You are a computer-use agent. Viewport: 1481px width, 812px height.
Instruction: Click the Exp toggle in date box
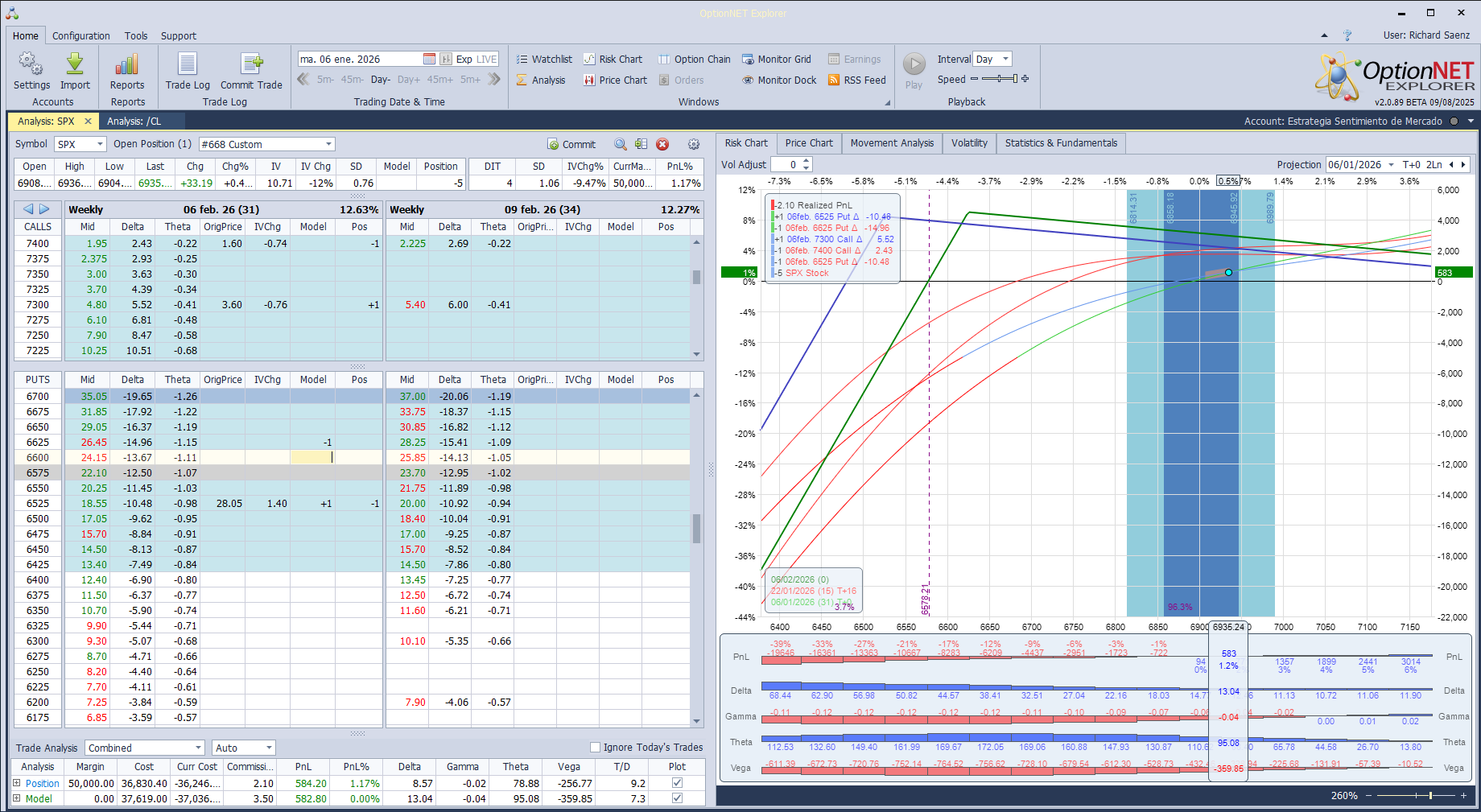[x=464, y=59]
